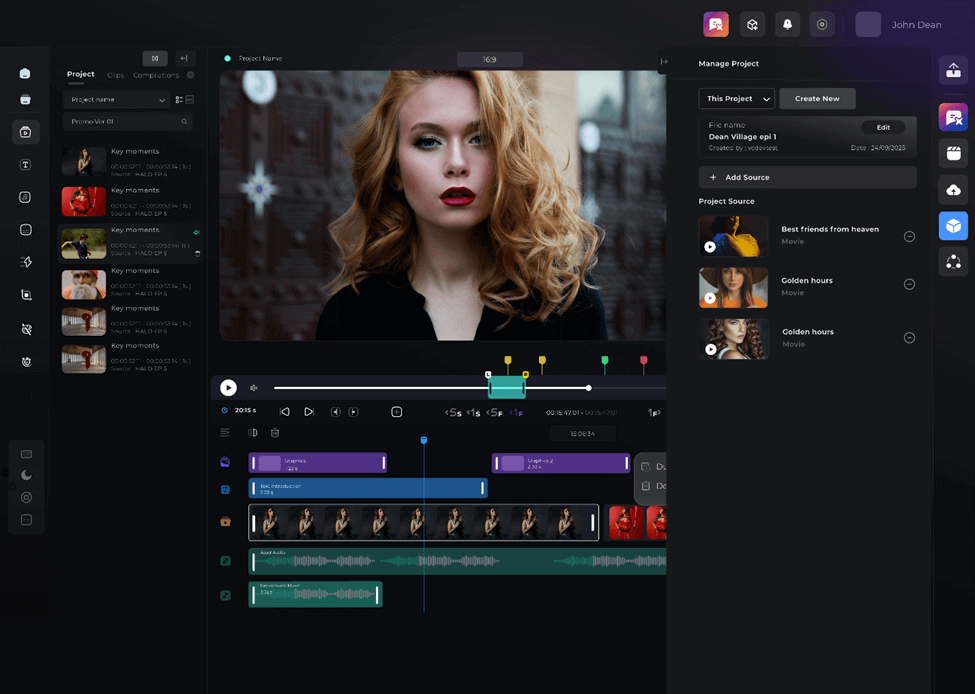This screenshot has height=694, width=975.
Task: Switch to the Clips tab
Action: 116,75
